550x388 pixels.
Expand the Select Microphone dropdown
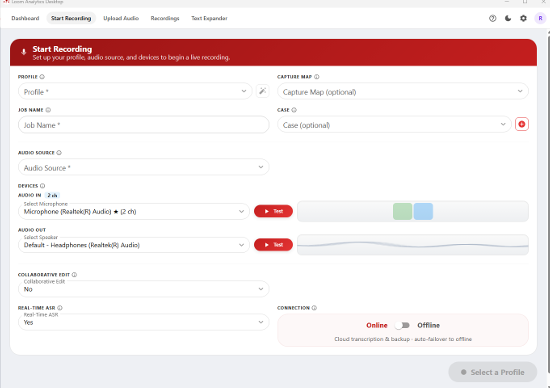click(x=134, y=212)
